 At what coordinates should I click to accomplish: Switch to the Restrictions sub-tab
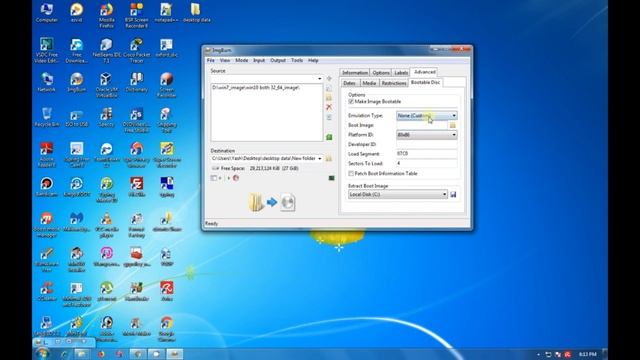click(x=394, y=83)
